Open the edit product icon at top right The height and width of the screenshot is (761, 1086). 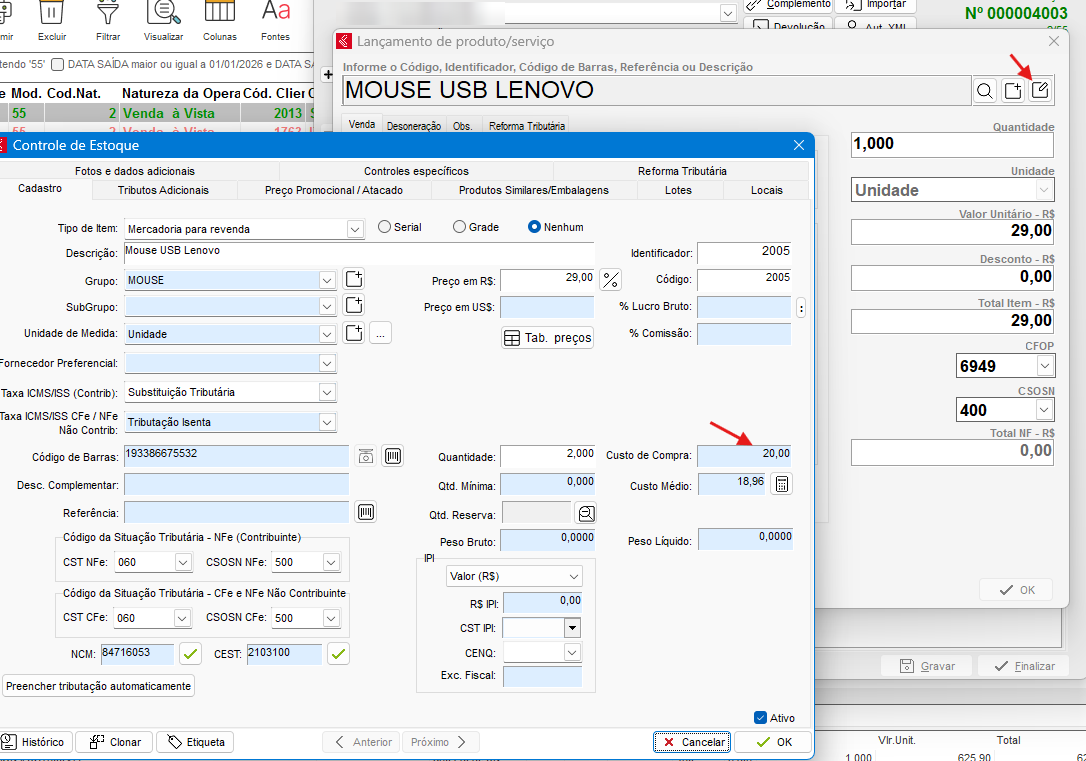pos(1040,91)
